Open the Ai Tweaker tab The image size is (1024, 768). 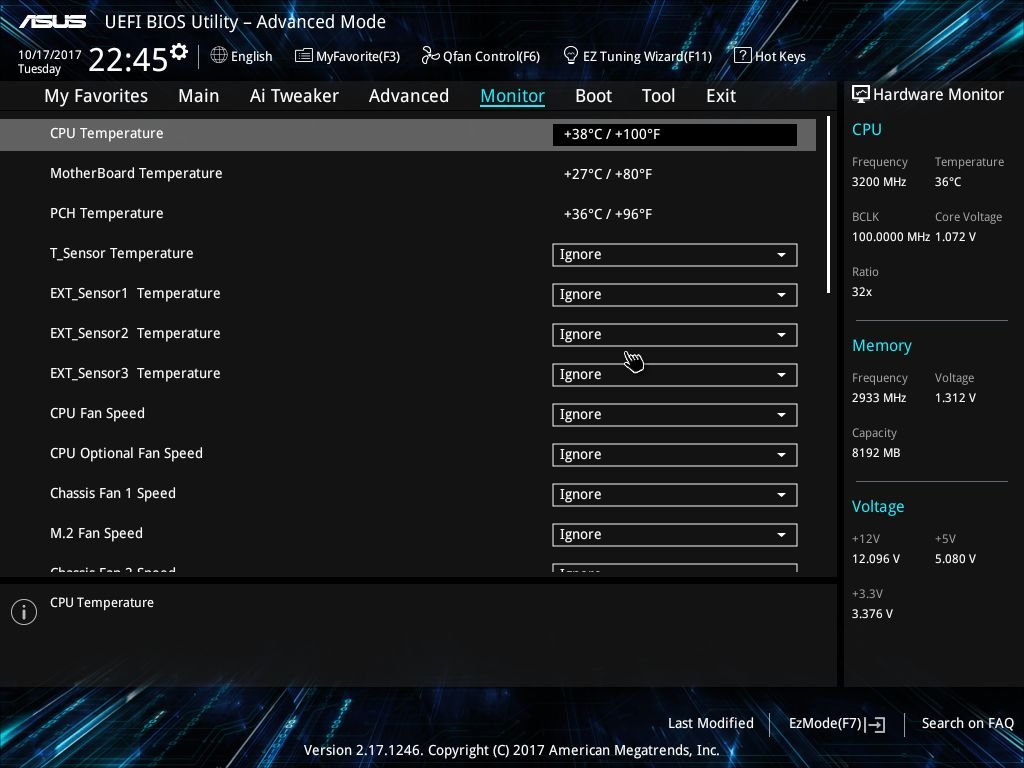point(294,96)
